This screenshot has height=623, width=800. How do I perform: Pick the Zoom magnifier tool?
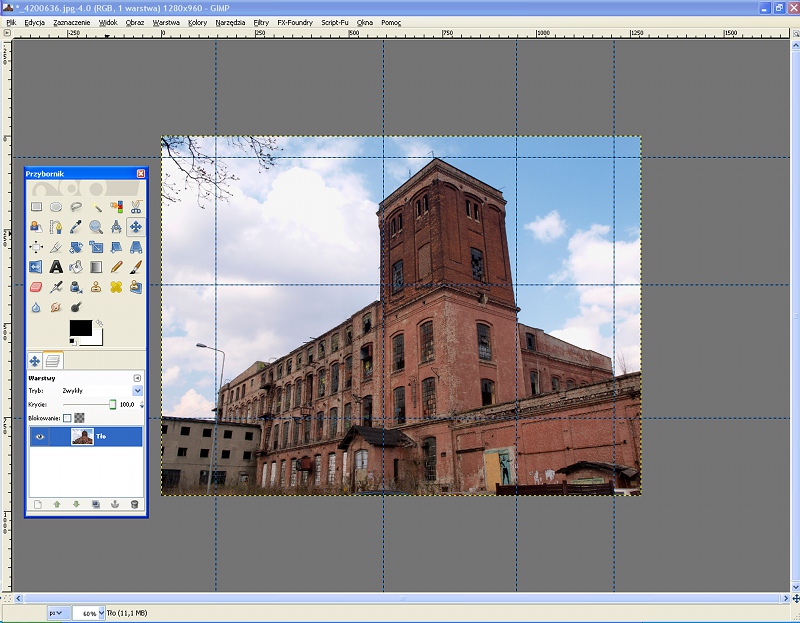96,227
